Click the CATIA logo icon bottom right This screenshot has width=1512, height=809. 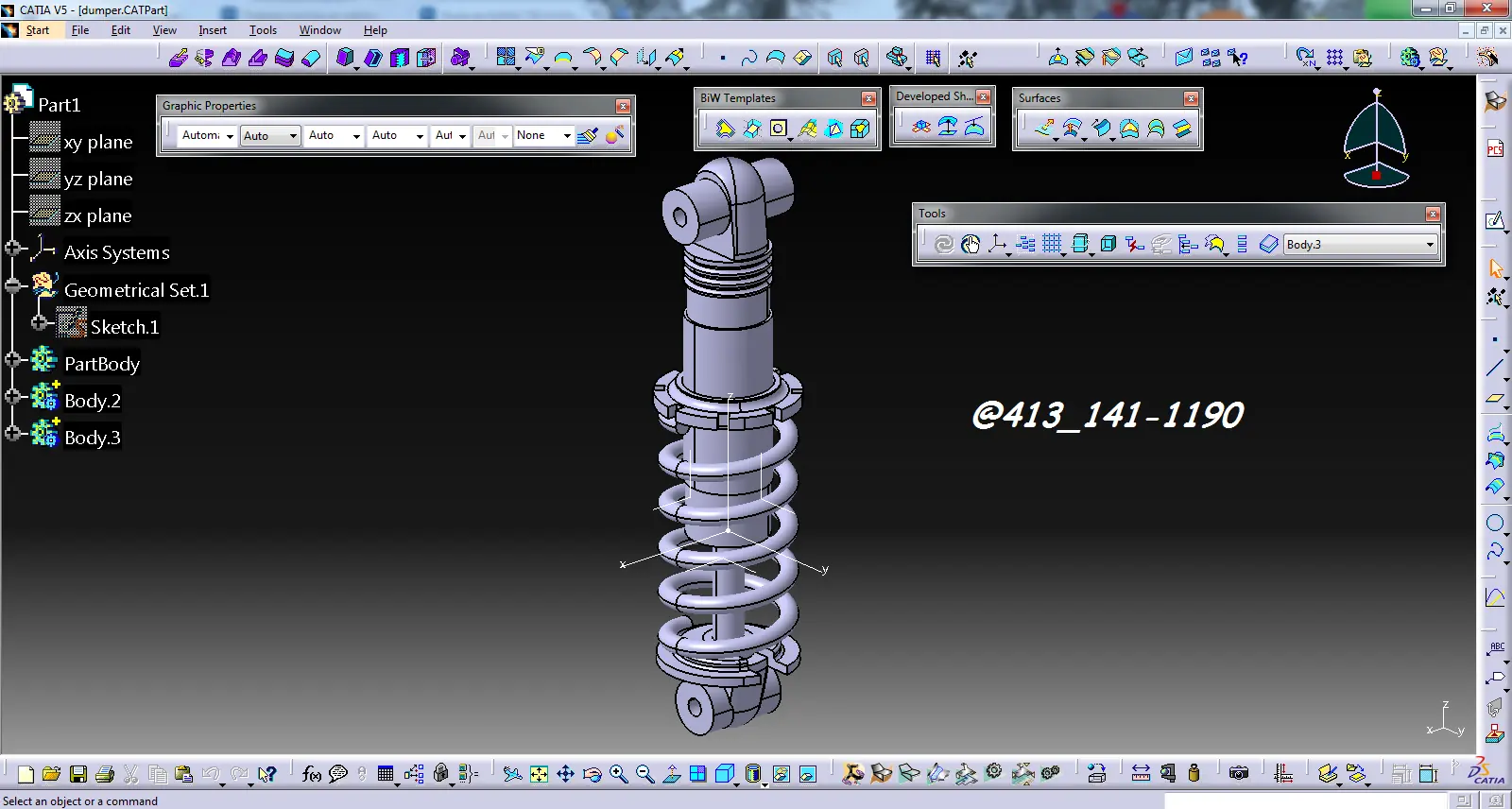coord(1486,772)
